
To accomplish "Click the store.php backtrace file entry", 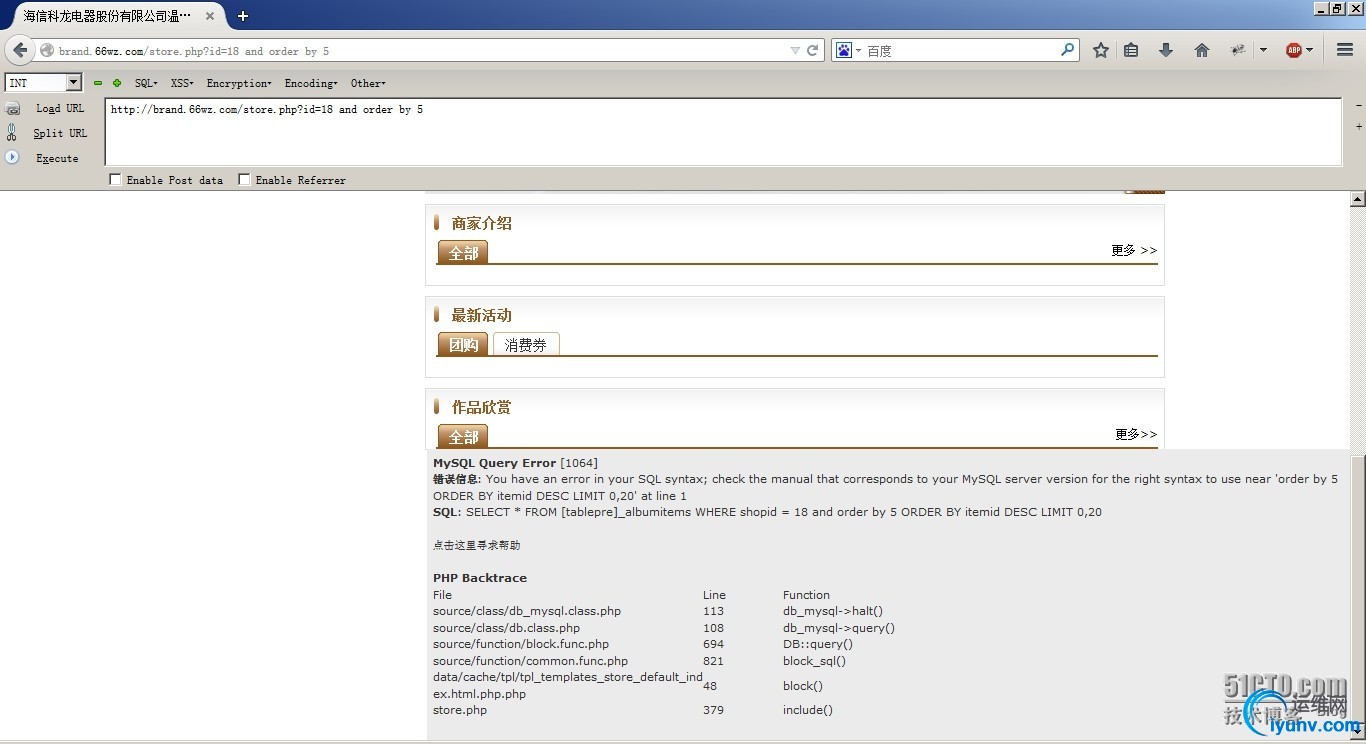I will pos(460,710).
